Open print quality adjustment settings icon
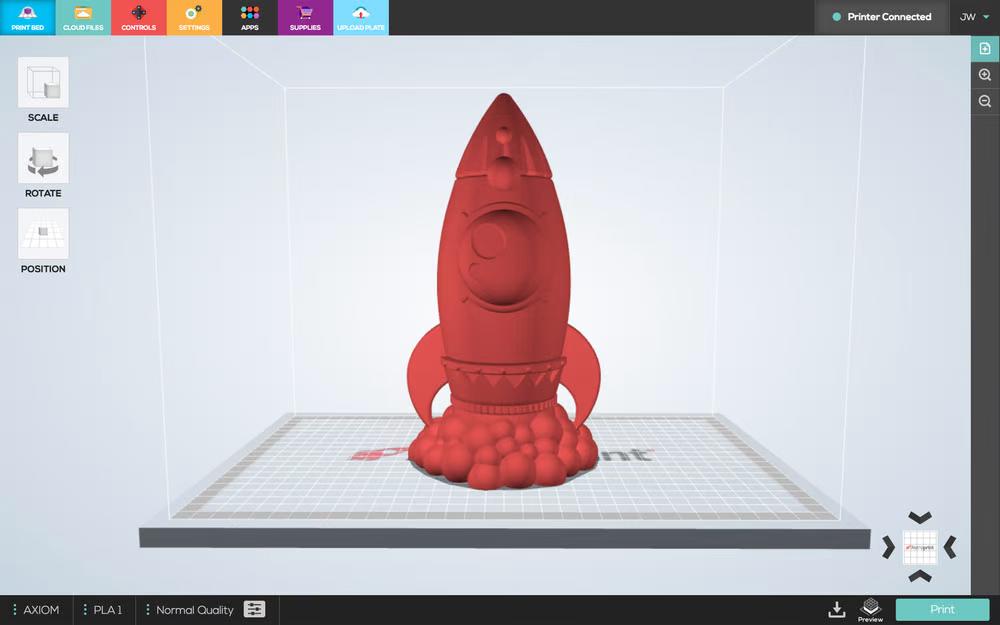Screen dimensions: 1000x625 [255, 609]
